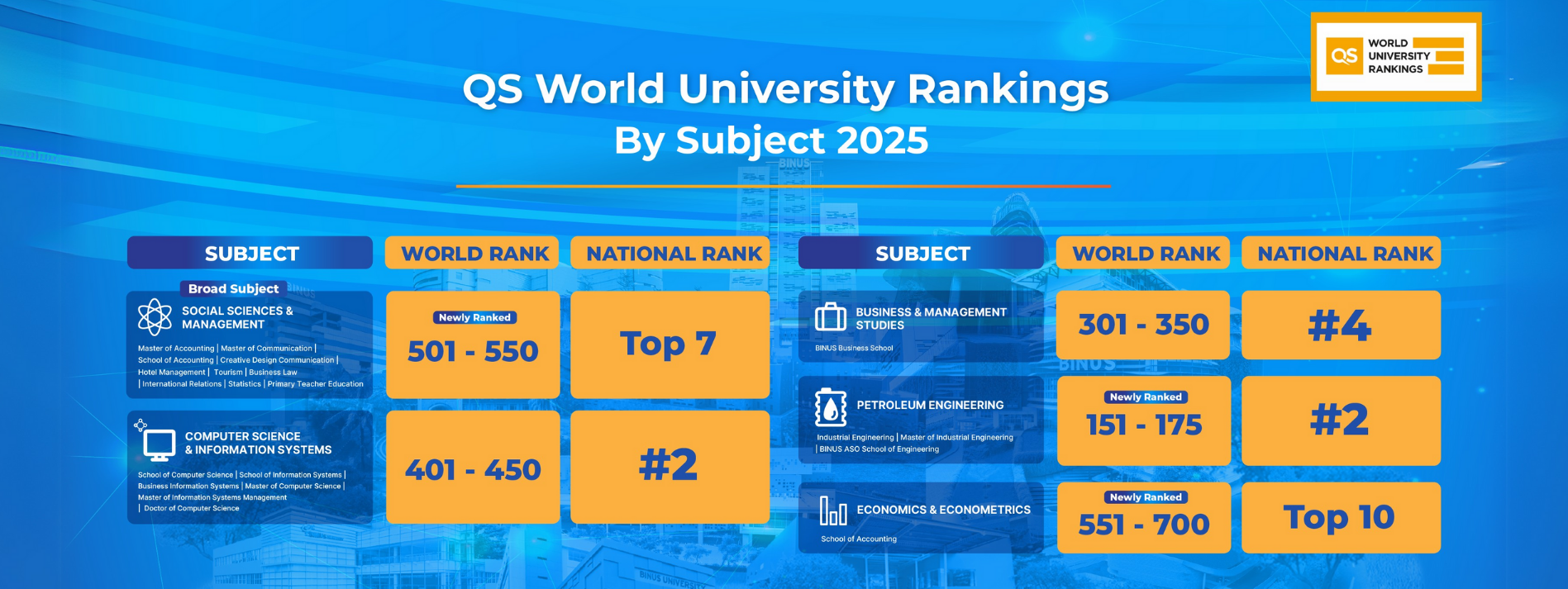Click the Master of Communication text
This screenshot has height=589, width=1568.
[266, 349]
